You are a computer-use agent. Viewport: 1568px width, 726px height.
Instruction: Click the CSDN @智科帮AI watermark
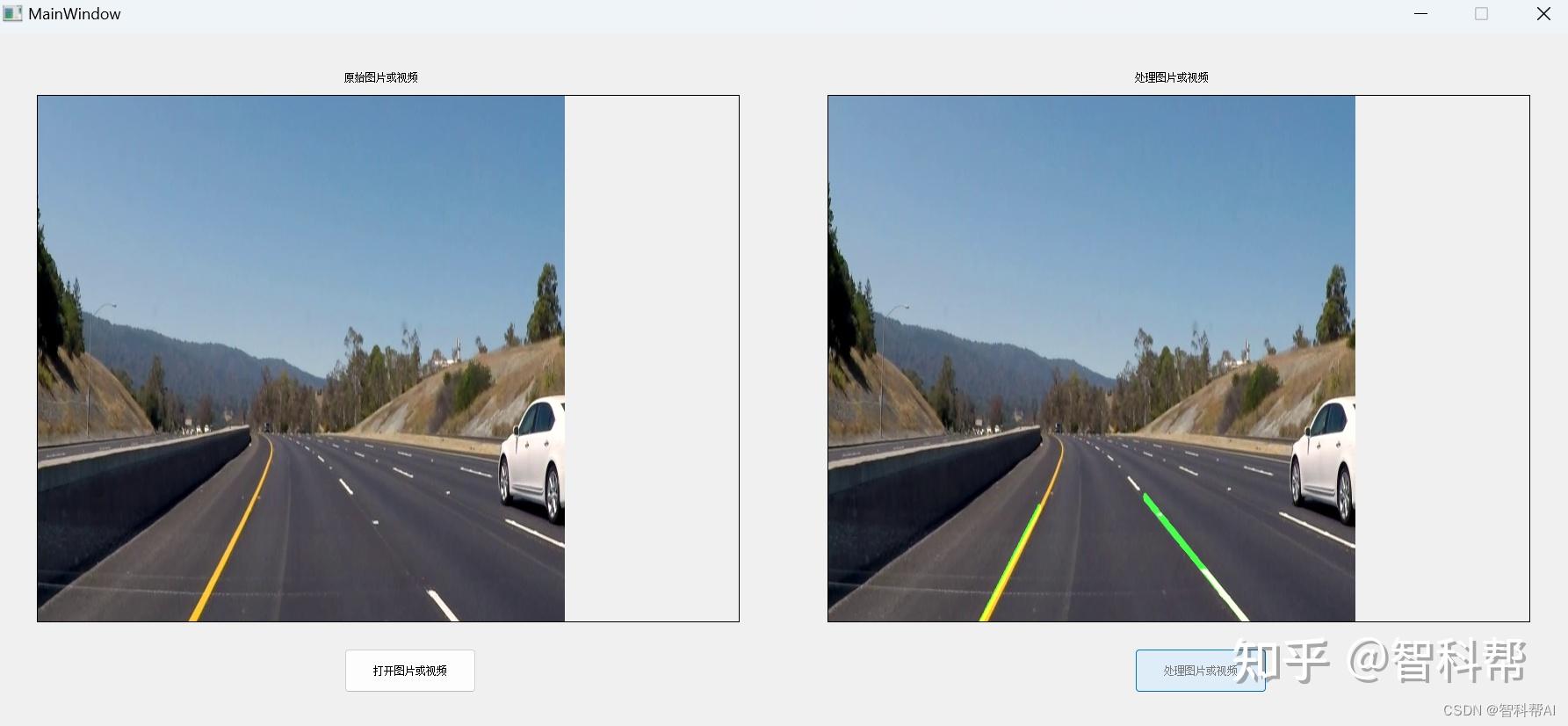point(1499,710)
